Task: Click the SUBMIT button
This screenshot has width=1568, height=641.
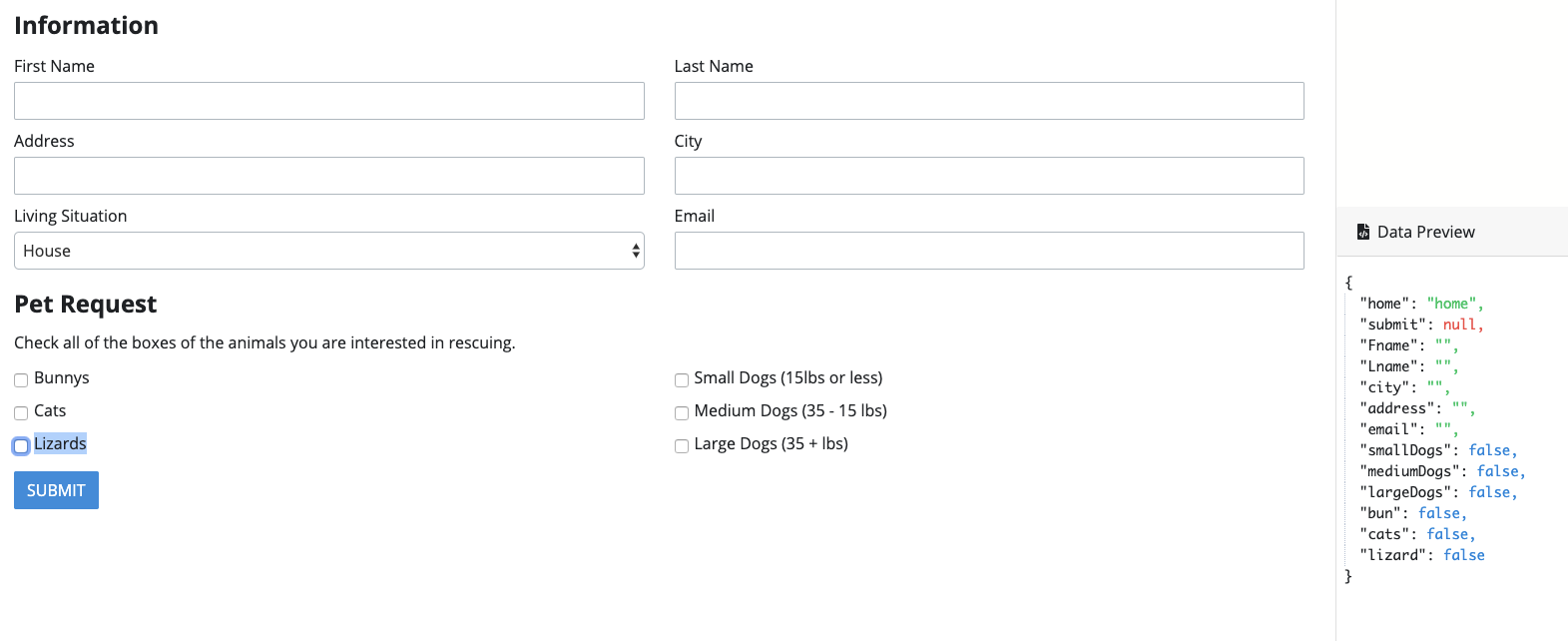Action: tap(56, 490)
